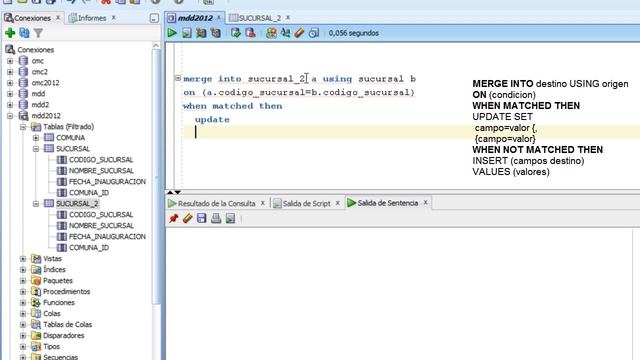Refresh the connections list
Viewport: 640px width, 360px height.
24,33
